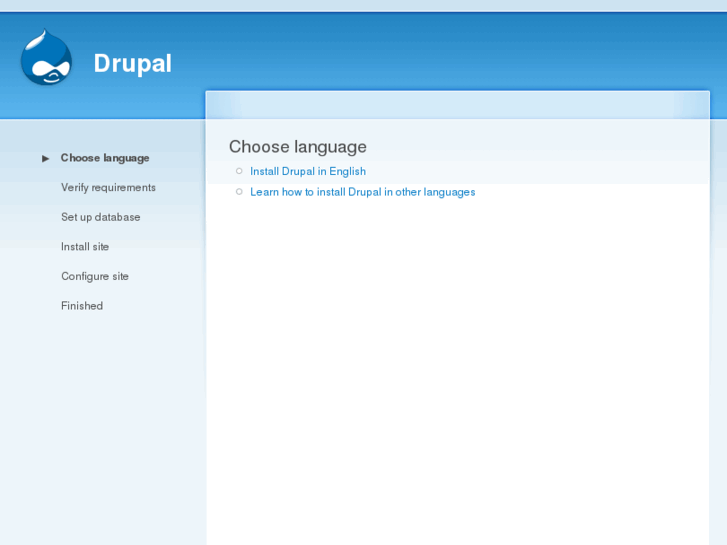The image size is (727, 545).
Task: Click the Choose language page heading
Action: [x=298, y=147]
